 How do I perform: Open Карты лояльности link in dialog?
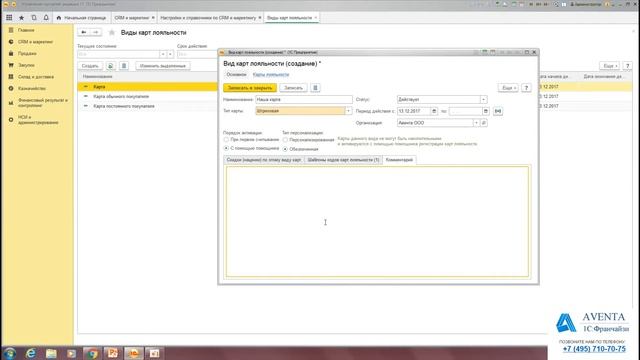click(271, 75)
